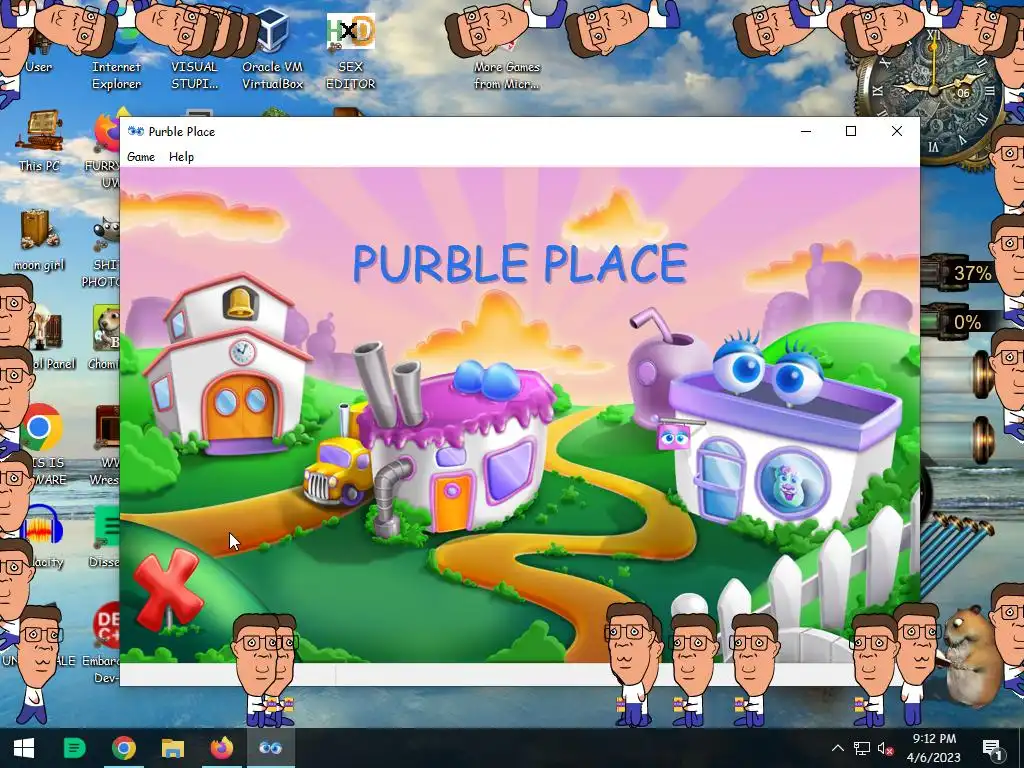This screenshot has height=768, width=1024.
Task: Select the SEX EDITOR hex editor icon
Action: tap(351, 52)
